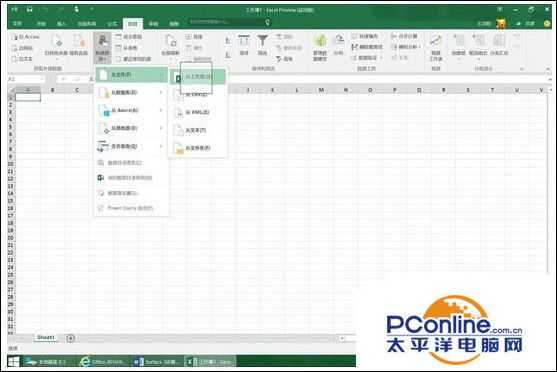557x372 pixels.
Task: Click Show Queries (显示查询) icon
Action: click(x=119, y=37)
